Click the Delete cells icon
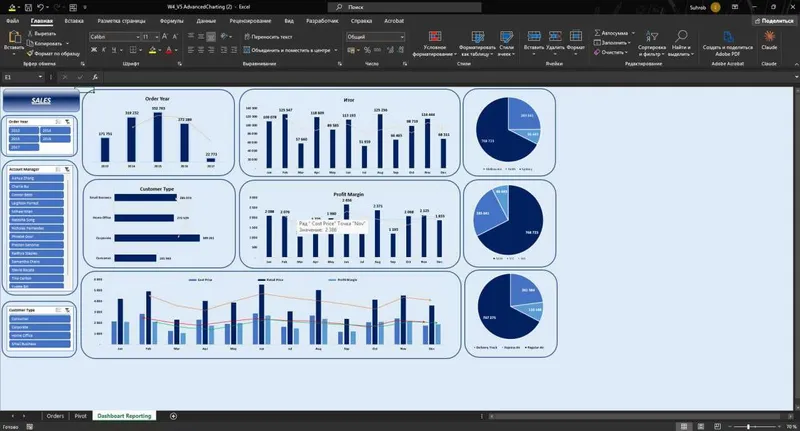Image resolution: width=800 pixels, height=431 pixels. click(x=555, y=36)
